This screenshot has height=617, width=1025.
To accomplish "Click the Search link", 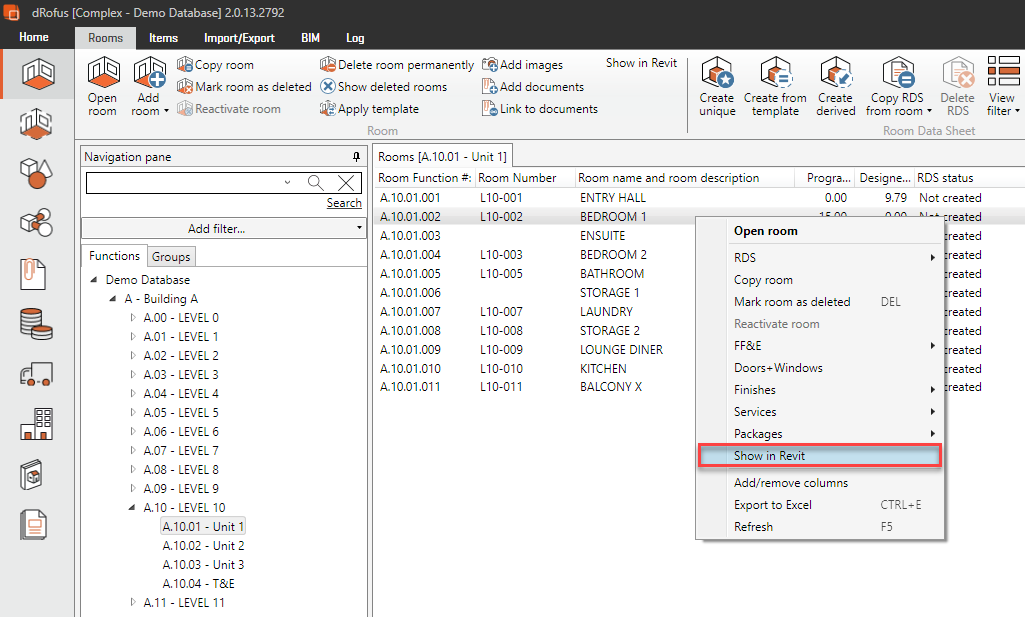I will [x=344, y=203].
